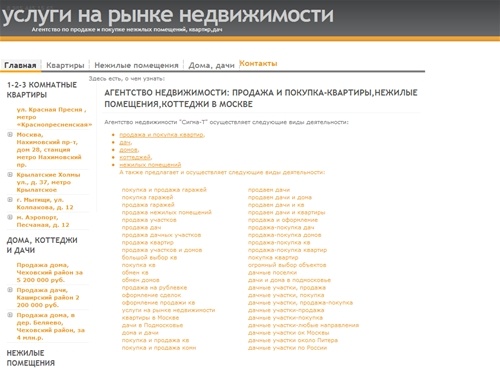Click дачные участки, продажа-покупка
Image resolution: width=500 pixels, height=375 pixels.
click(x=300, y=303)
